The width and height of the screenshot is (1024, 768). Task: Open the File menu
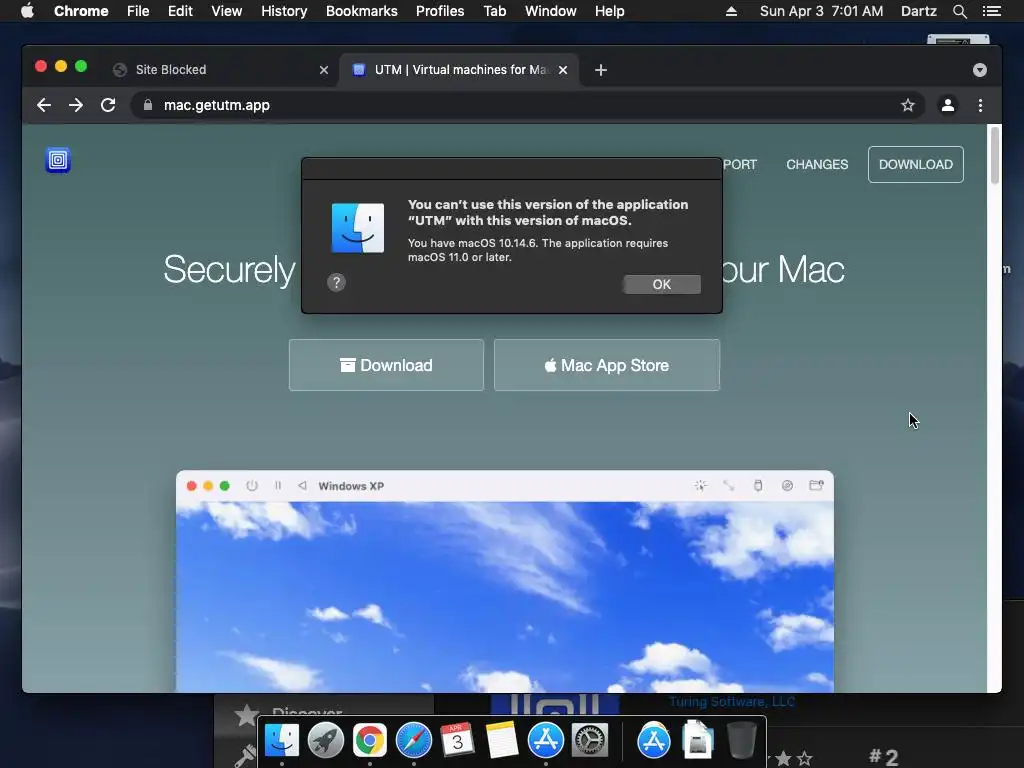[x=138, y=11]
